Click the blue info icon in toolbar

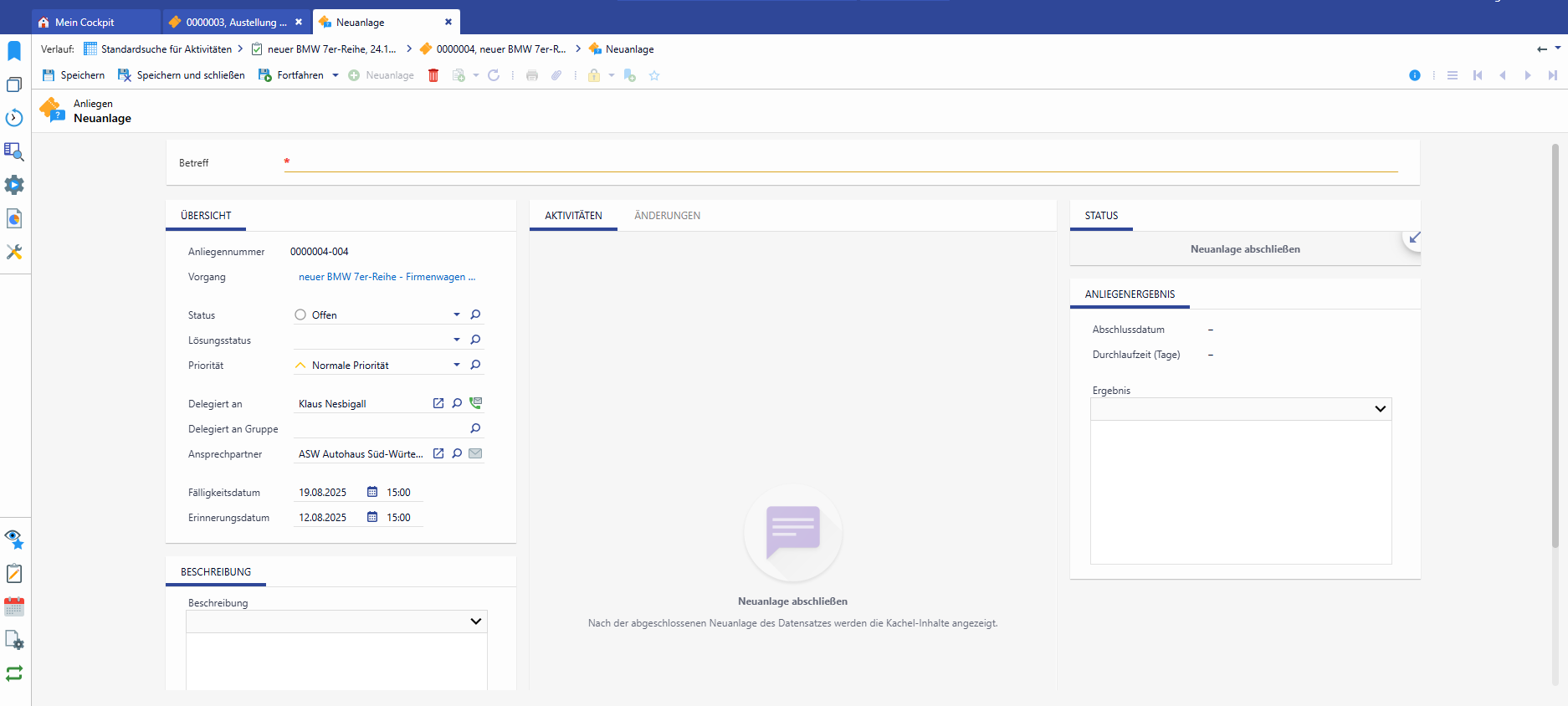[1415, 75]
